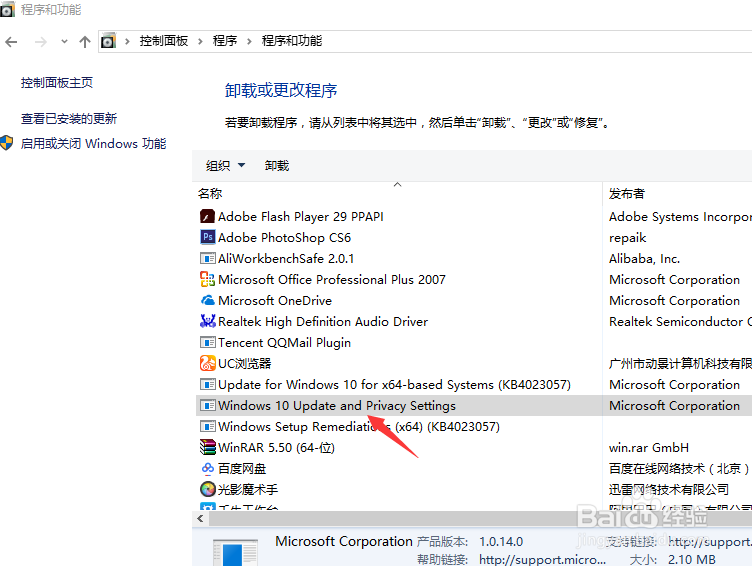Select Update for Windows 10 x64-based Systems entry
Image resolution: width=752 pixels, height=566 pixels.
[394, 385]
